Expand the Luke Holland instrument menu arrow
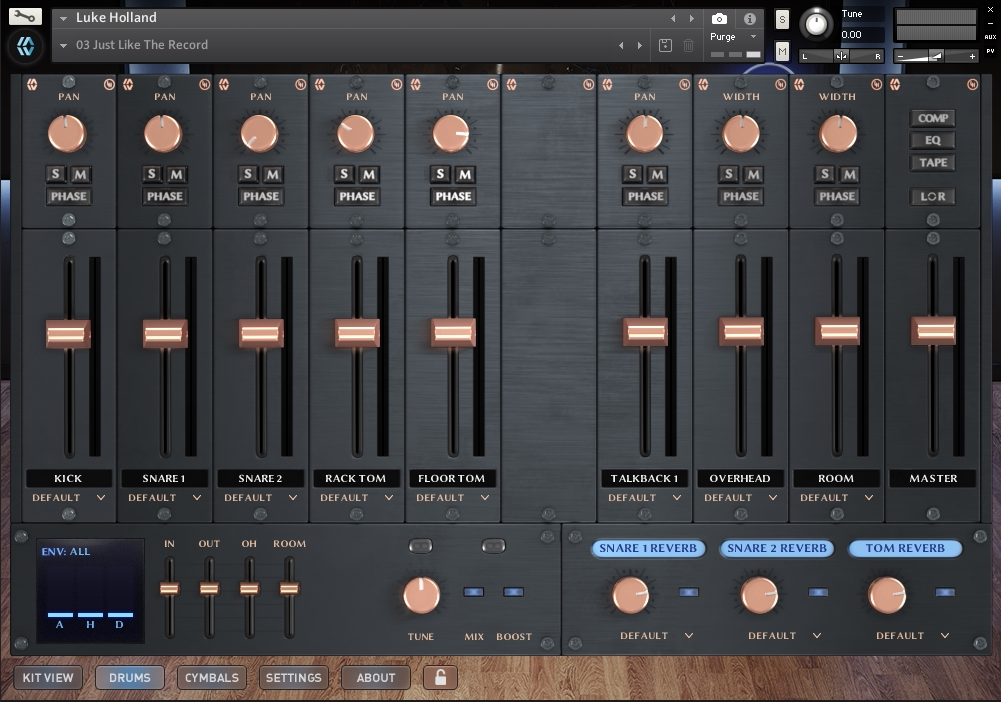 click(63, 19)
